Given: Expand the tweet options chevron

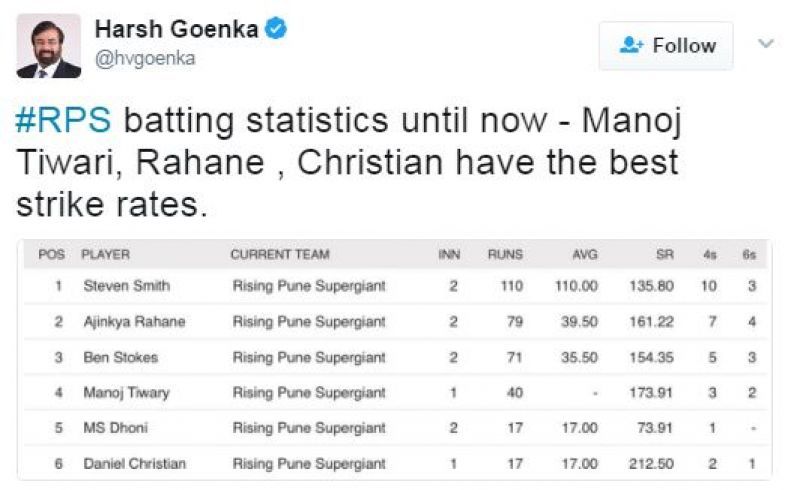Looking at the screenshot, I should coord(766,43).
